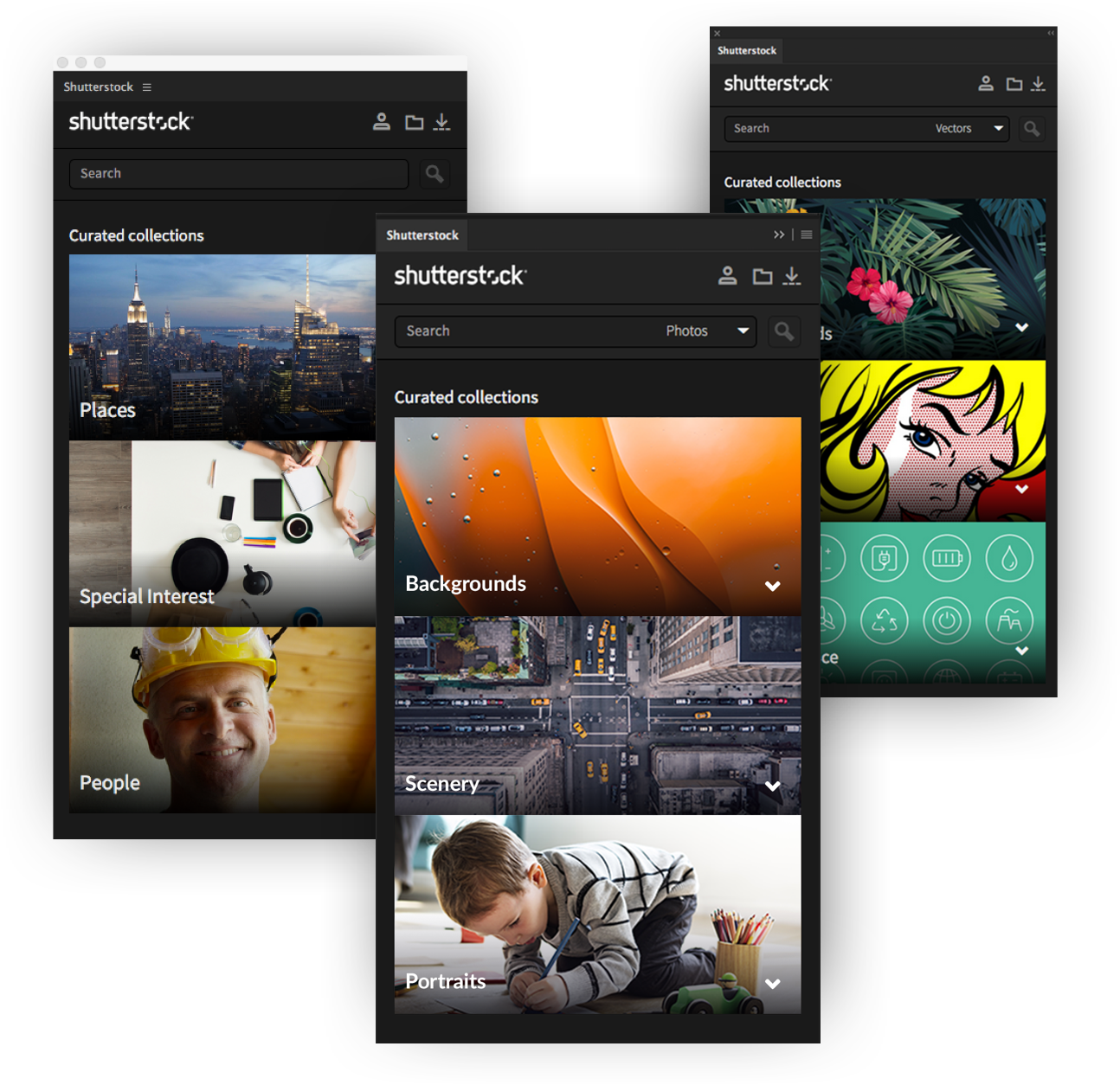The width and height of the screenshot is (1120, 1085).
Task: Open collections folder icon in left panel
Action: point(415,123)
